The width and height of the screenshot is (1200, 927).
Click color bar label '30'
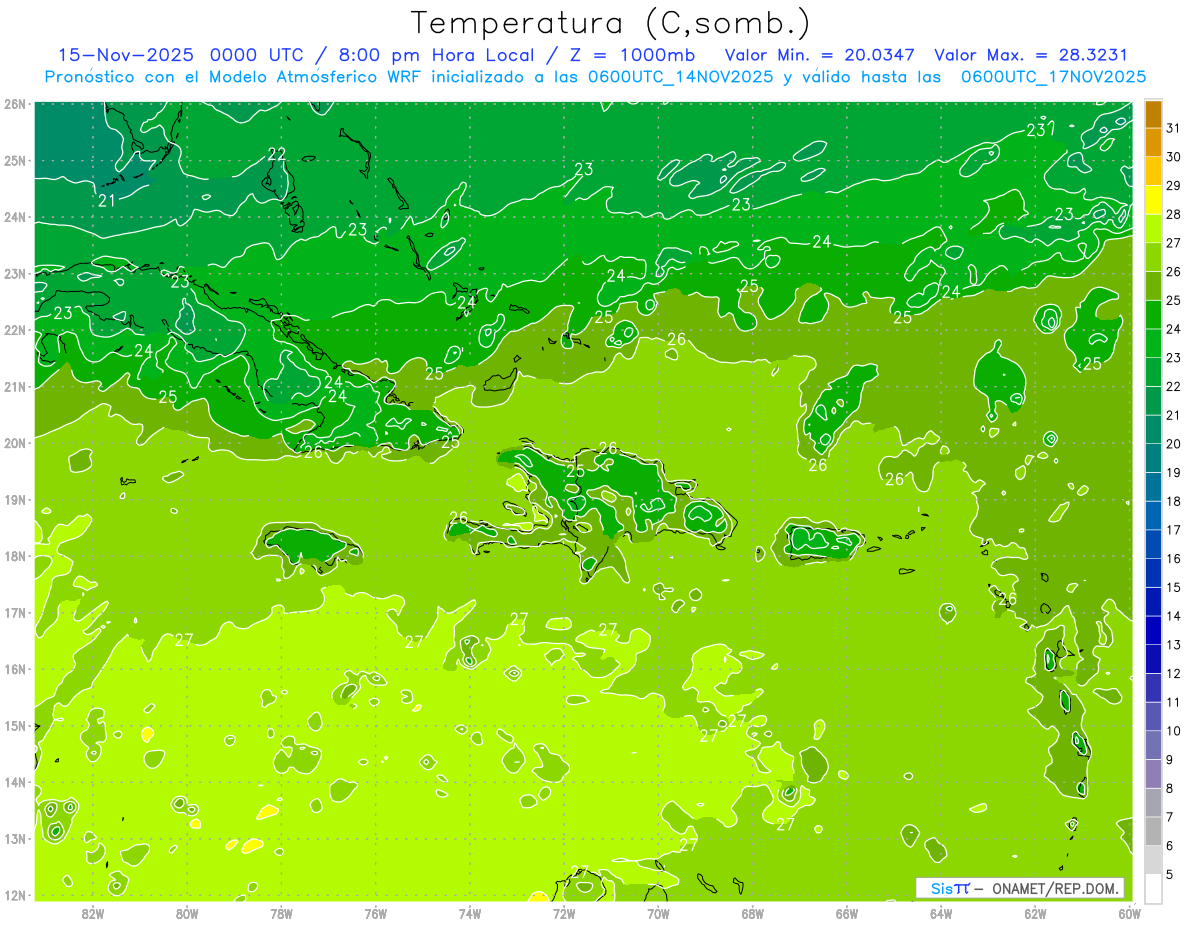click(1173, 157)
